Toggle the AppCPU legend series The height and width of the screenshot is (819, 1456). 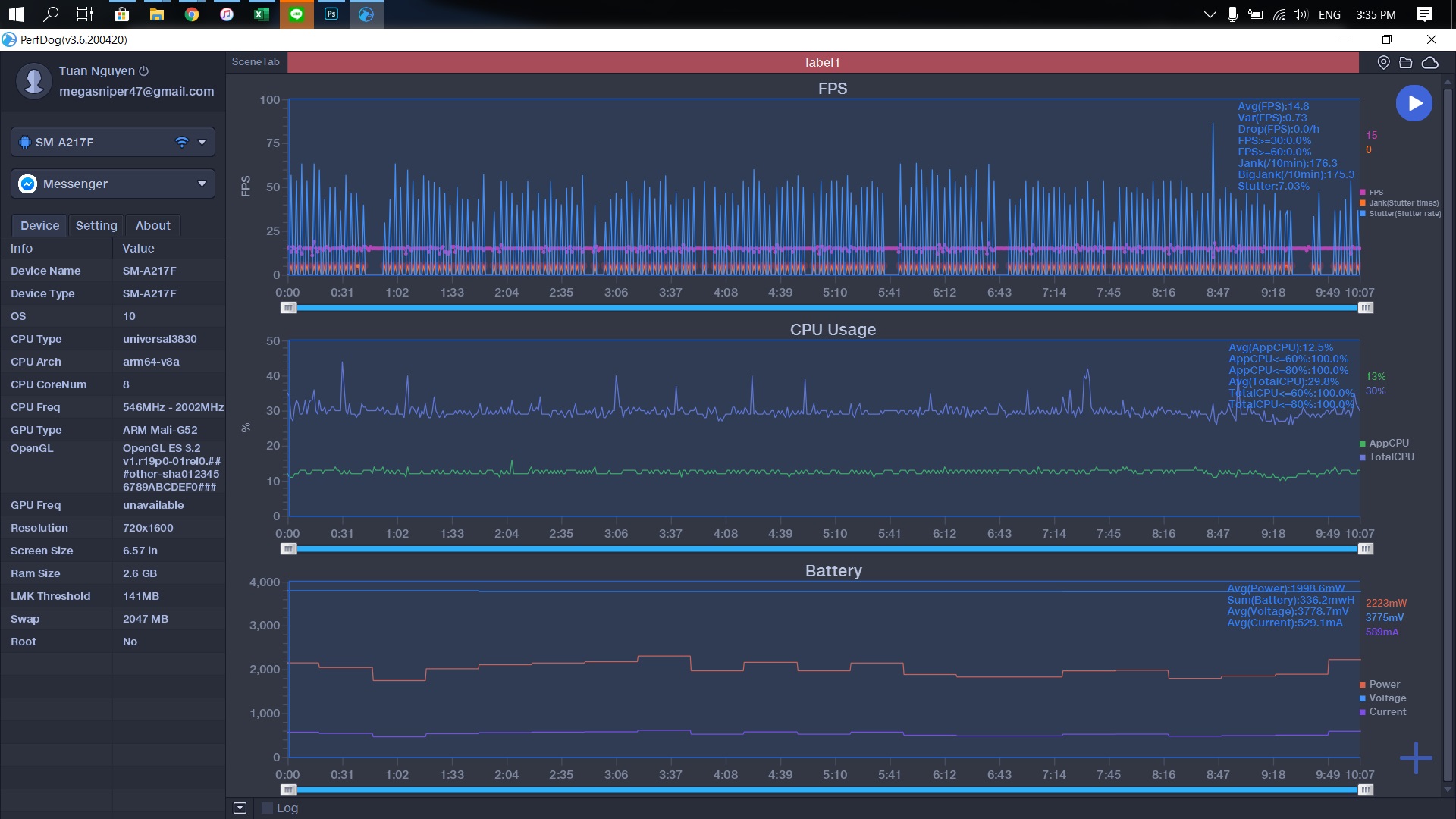coord(1388,444)
